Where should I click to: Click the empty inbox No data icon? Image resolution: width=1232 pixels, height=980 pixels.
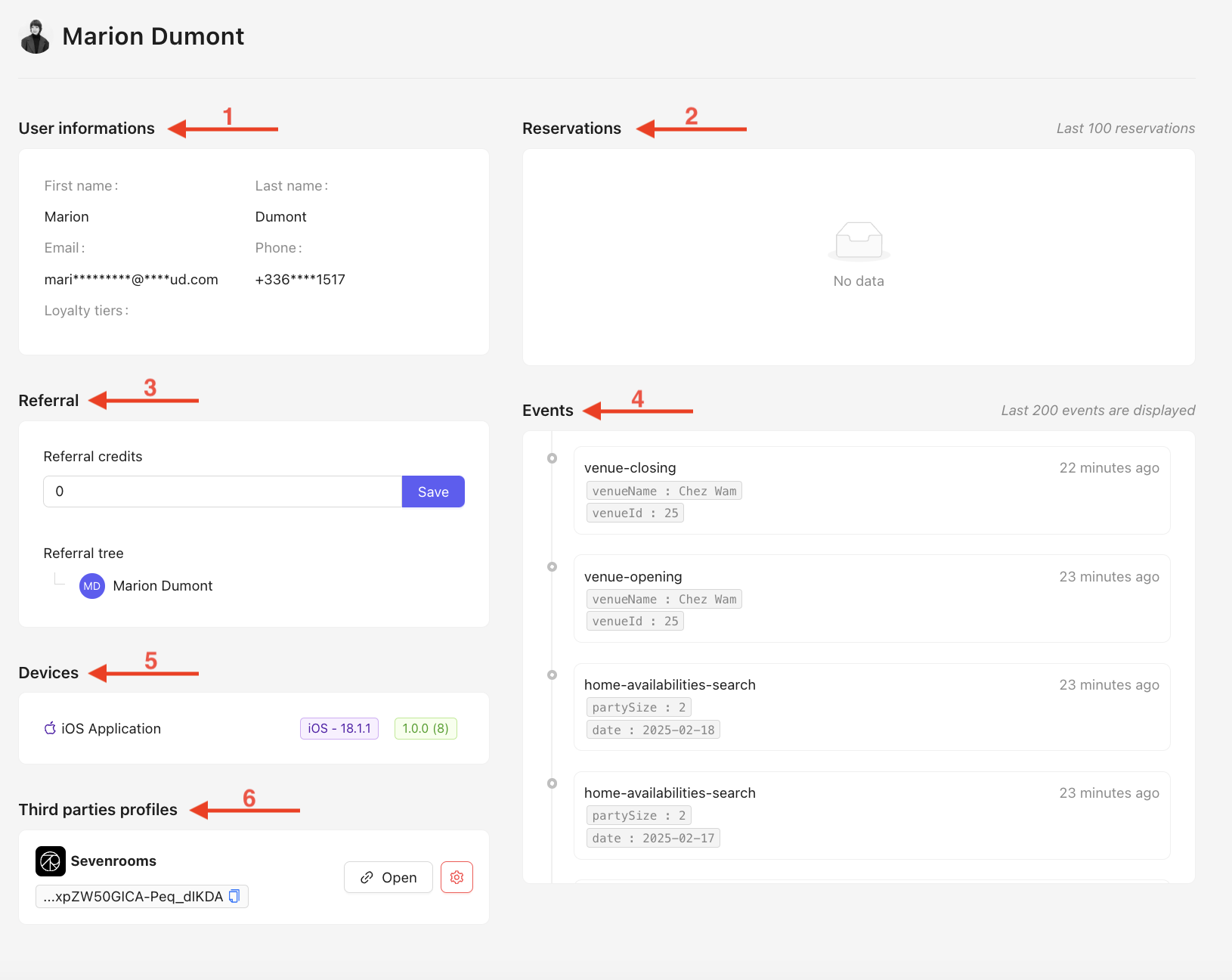tap(859, 241)
